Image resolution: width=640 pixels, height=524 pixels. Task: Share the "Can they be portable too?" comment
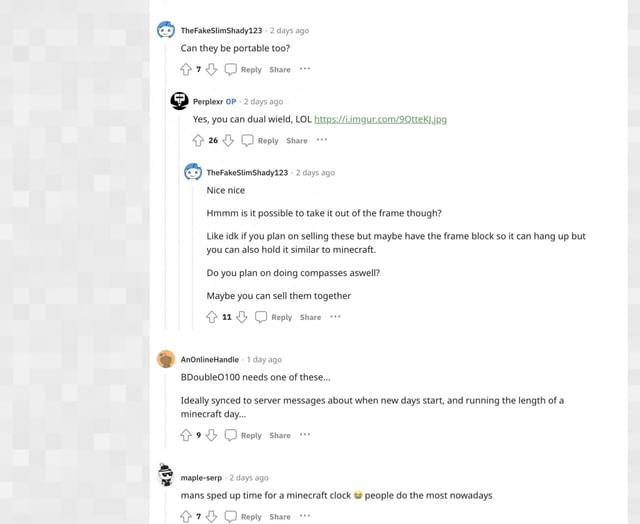(x=280, y=70)
